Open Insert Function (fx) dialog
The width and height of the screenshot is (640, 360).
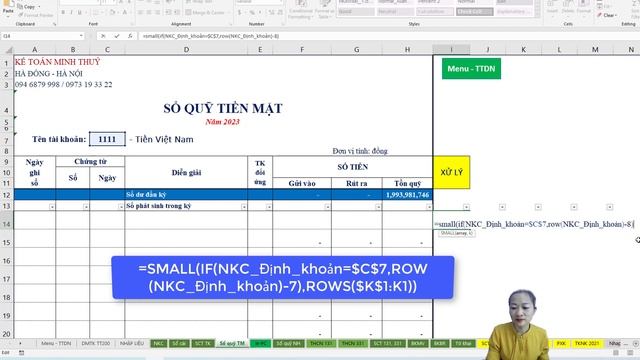pyautogui.click(x=130, y=36)
